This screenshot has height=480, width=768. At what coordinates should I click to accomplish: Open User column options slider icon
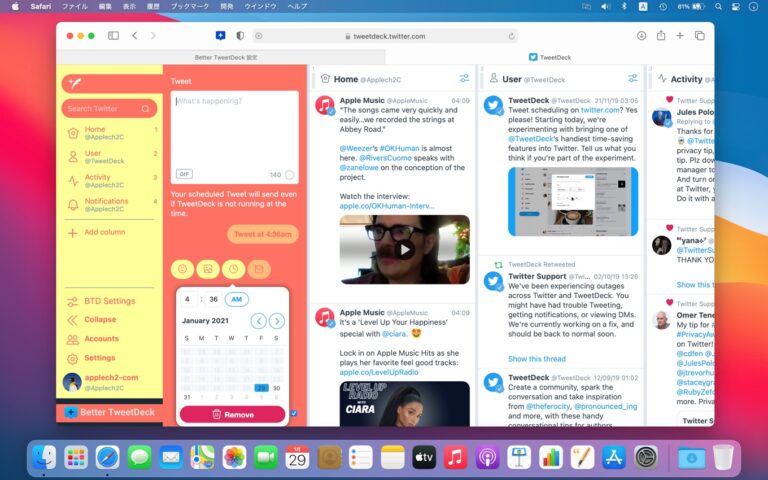[x=633, y=78]
